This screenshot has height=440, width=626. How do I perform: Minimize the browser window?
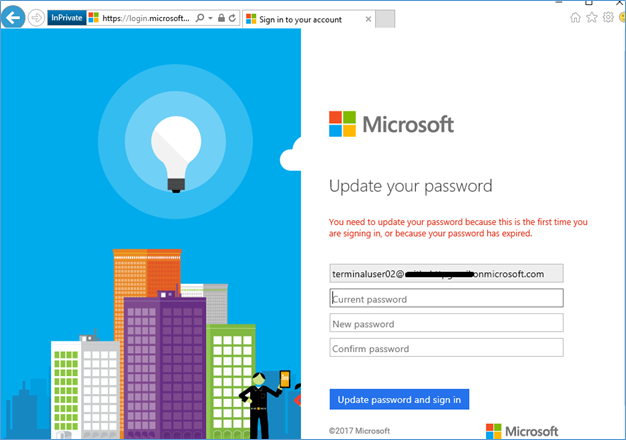point(559,2)
